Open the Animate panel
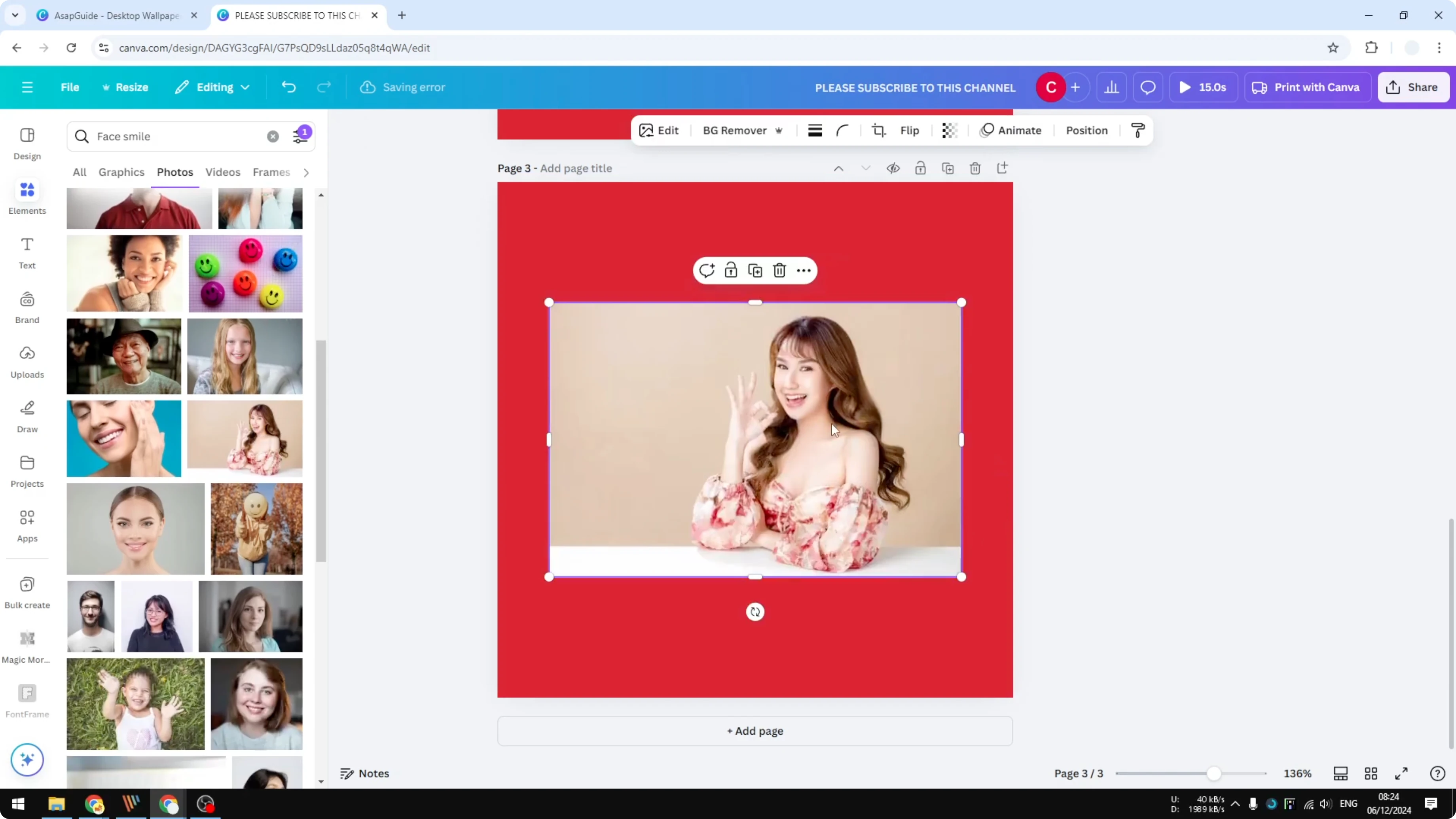 pos(1011,130)
